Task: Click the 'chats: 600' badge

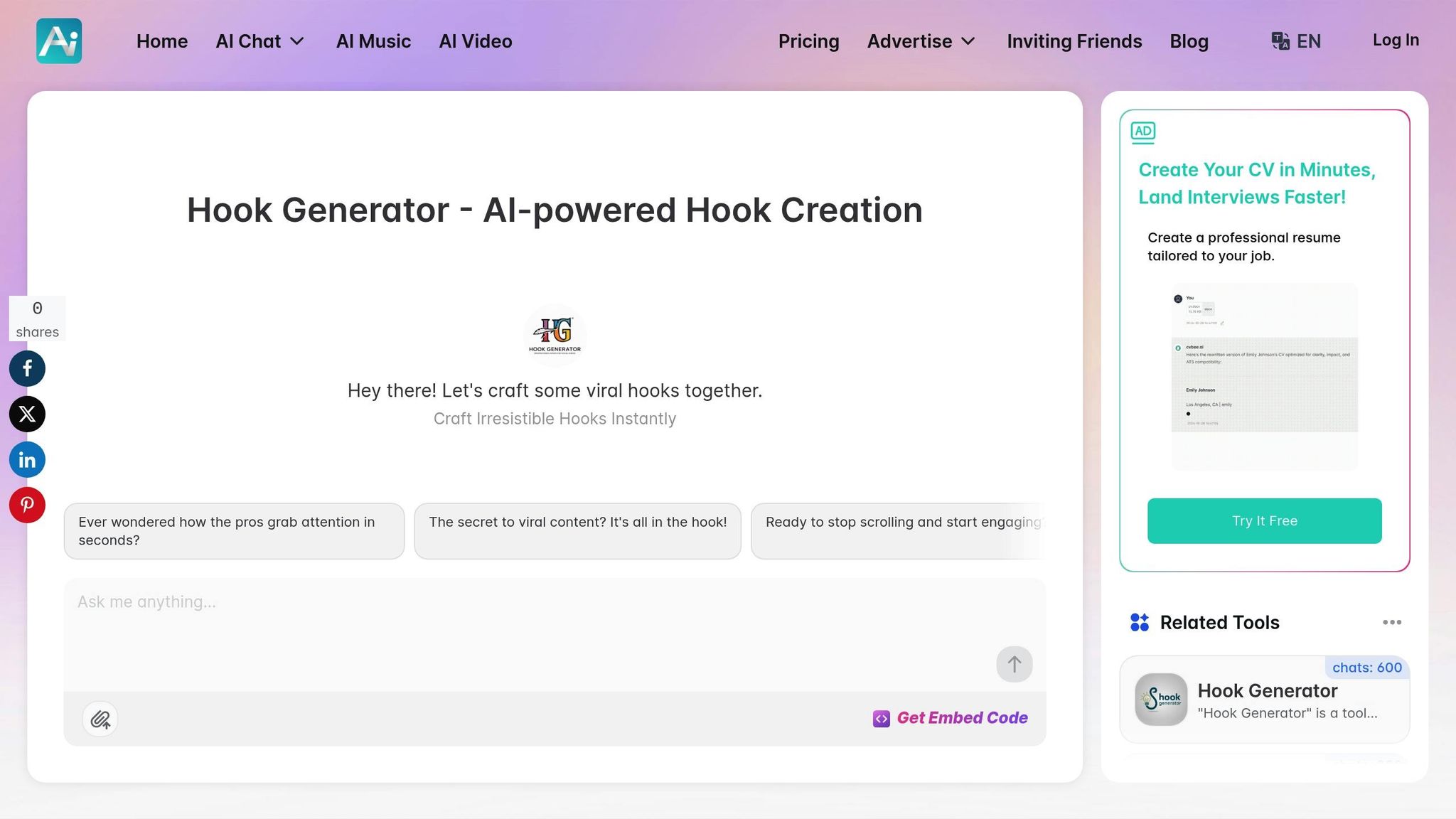Action: [1366, 668]
